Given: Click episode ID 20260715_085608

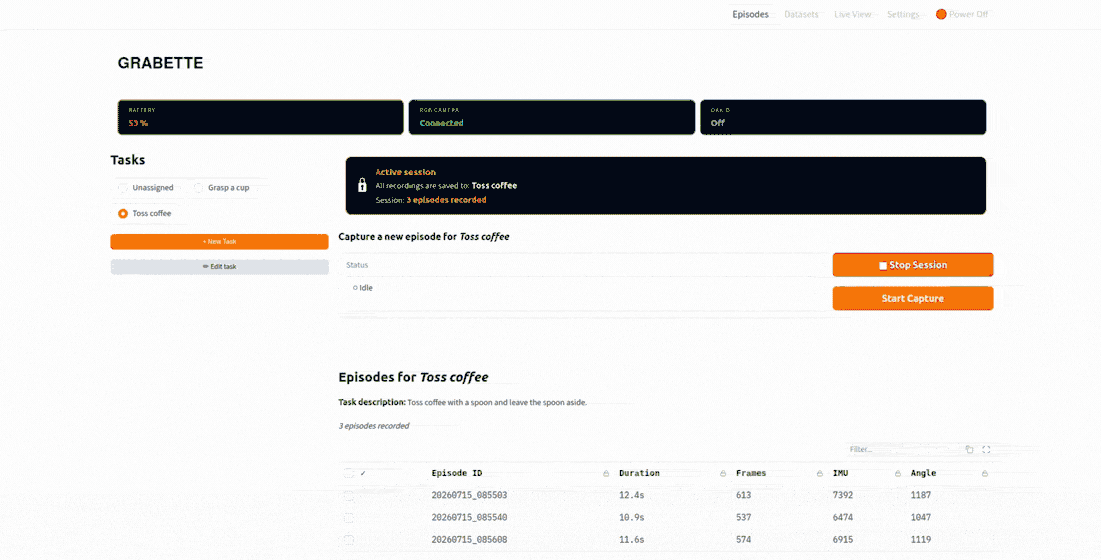Looking at the screenshot, I should 469,540.
